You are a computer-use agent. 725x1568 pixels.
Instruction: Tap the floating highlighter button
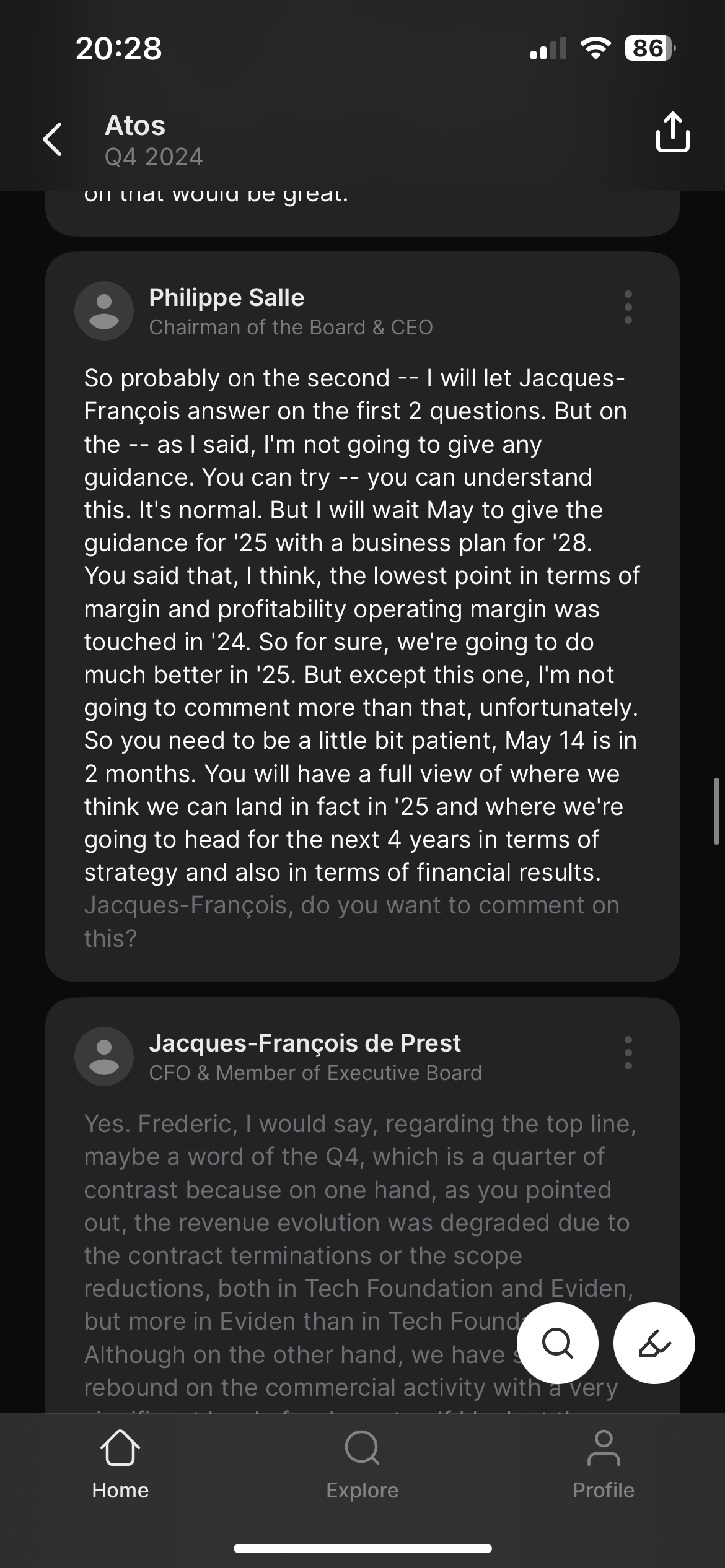pos(654,1344)
